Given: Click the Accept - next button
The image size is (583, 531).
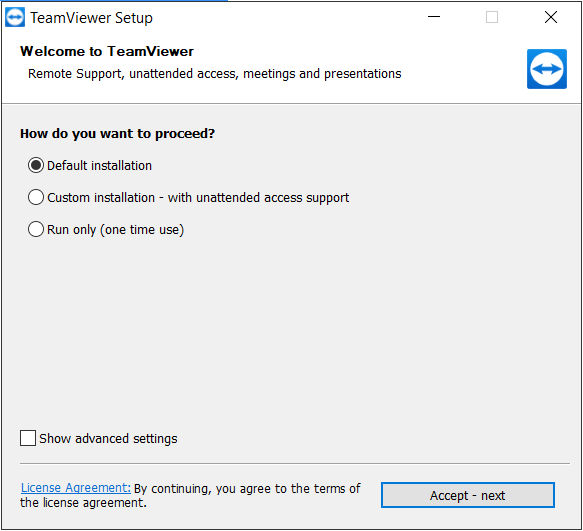Looking at the screenshot, I should [468, 495].
